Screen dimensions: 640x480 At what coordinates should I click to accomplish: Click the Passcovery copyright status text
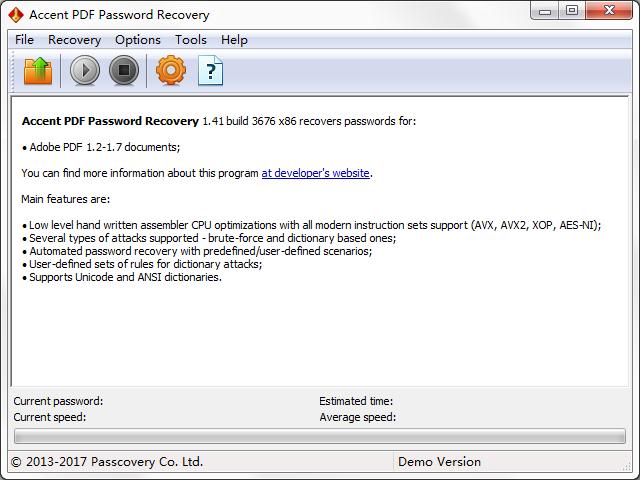pyautogui.click(x=106, y=462)
